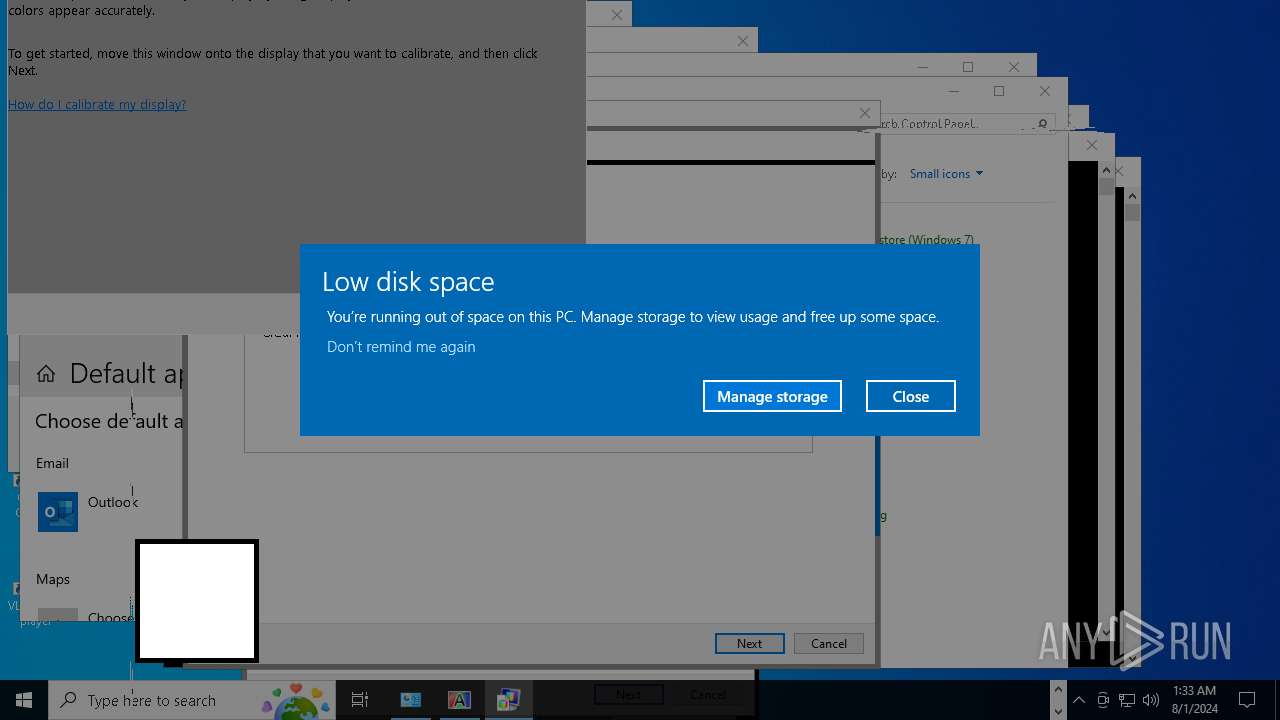1280x720 pixels.
Task: Open the Backup and Restore (Windows 7) item
Action: pyautogui.click(x=927, y=240)
